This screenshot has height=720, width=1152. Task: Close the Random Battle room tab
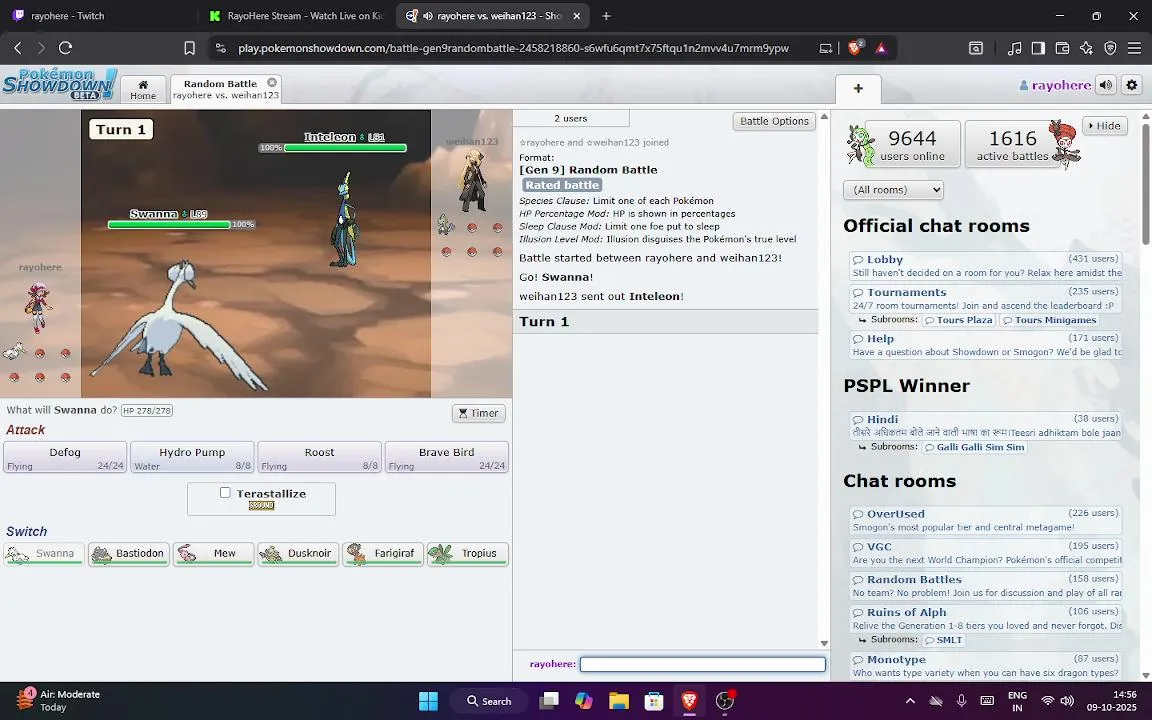[x=272, y=82]
